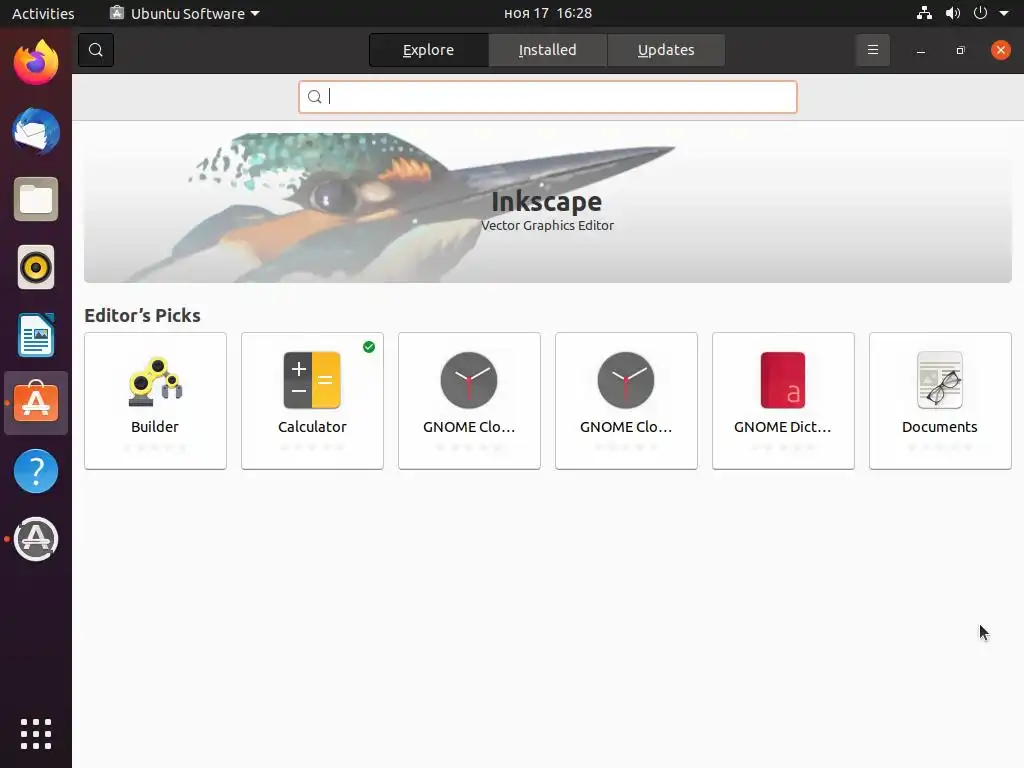
Task: Click the Documents star rating
Action: pyautogui.click(x=940, y=447)
